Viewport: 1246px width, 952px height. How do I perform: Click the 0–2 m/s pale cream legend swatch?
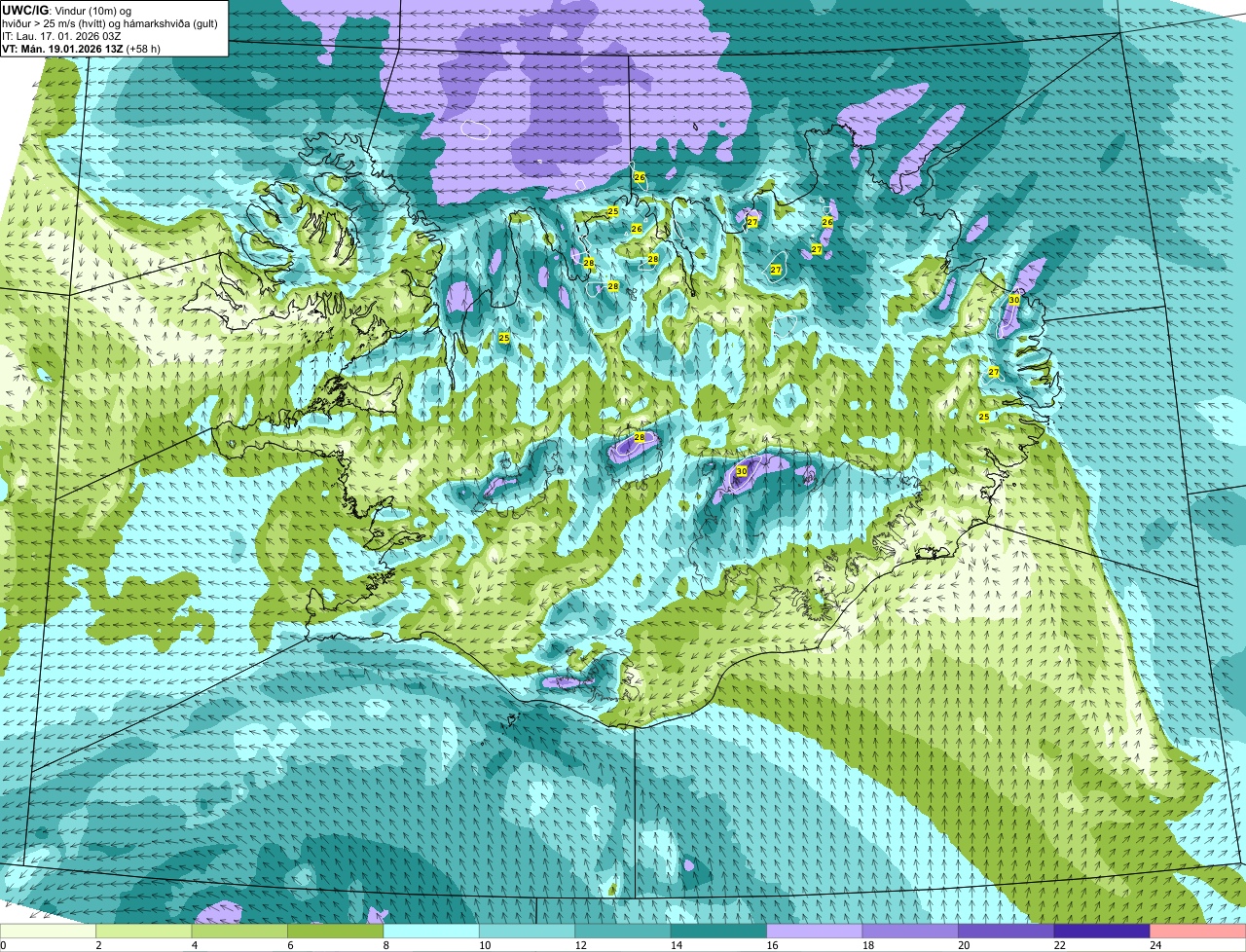coord(49,932)
